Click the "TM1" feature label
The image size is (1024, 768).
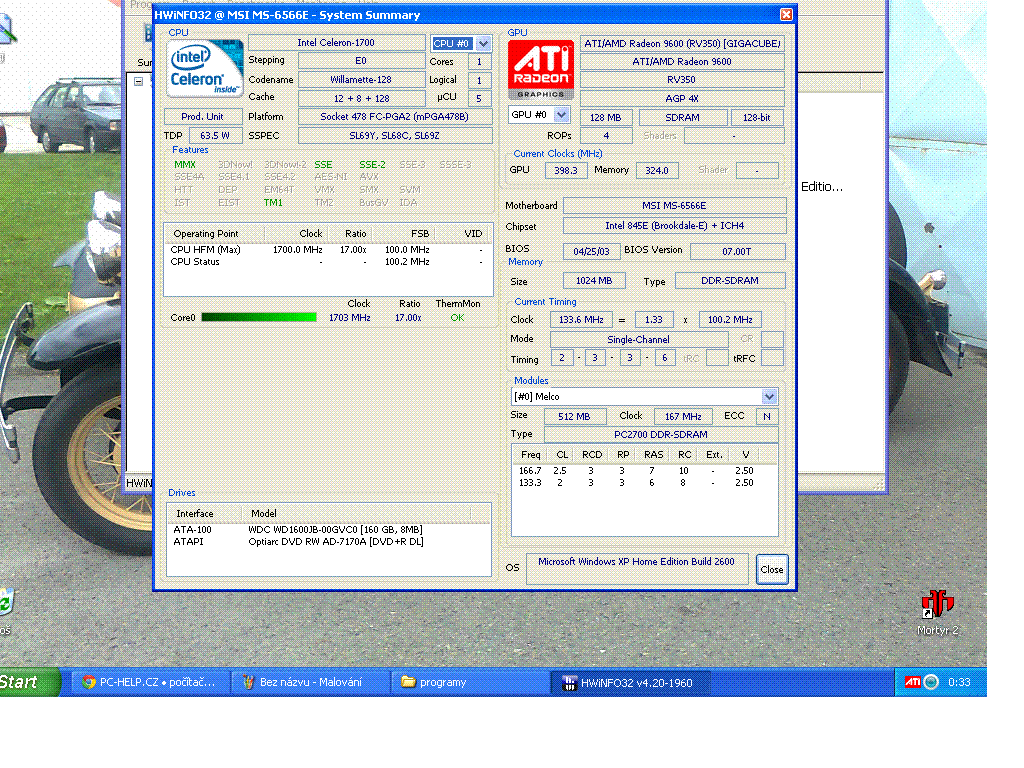[273, 202]
